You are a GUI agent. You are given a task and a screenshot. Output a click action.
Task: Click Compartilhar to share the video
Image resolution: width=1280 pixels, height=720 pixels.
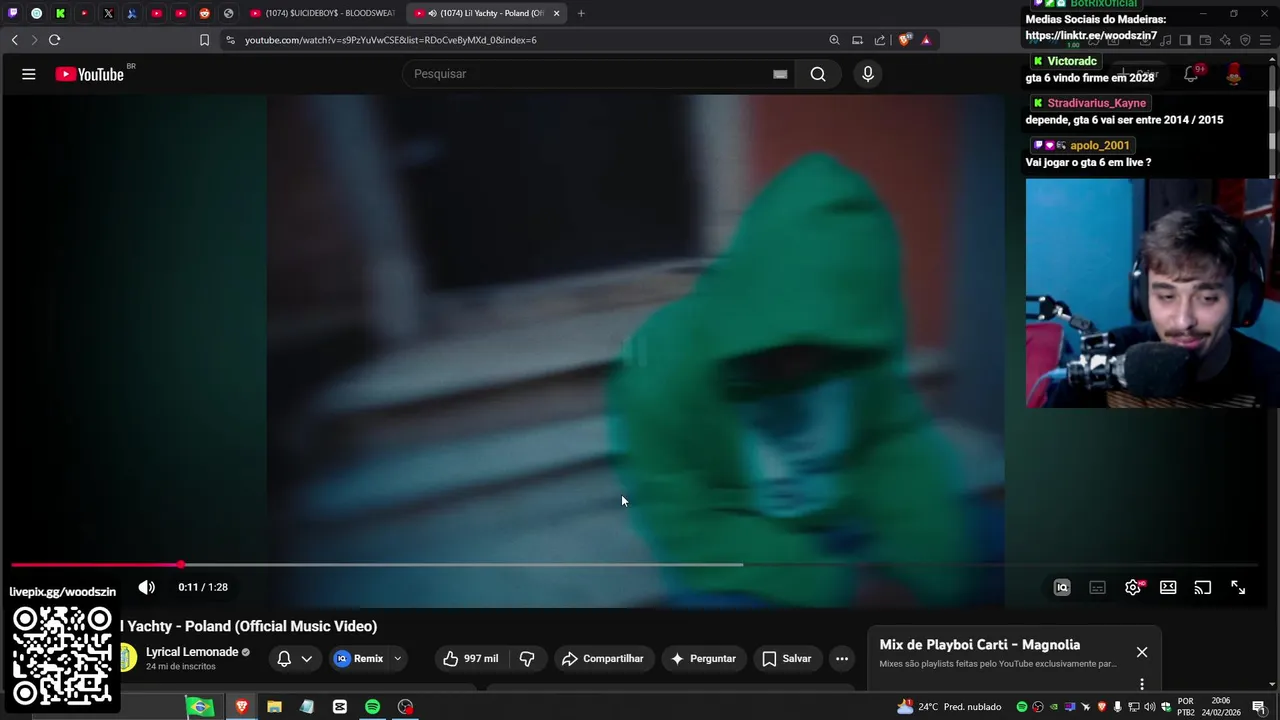pyautogui.click(x=603, y=658)
